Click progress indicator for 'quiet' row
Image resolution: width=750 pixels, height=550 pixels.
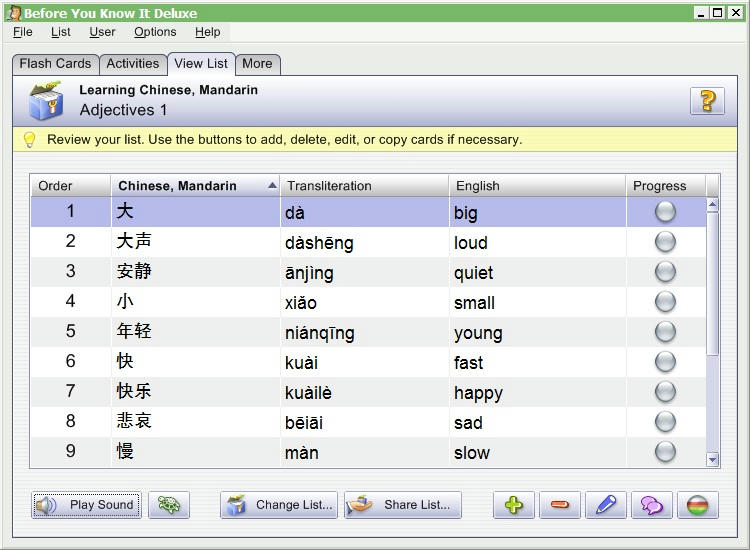point(665,272)
